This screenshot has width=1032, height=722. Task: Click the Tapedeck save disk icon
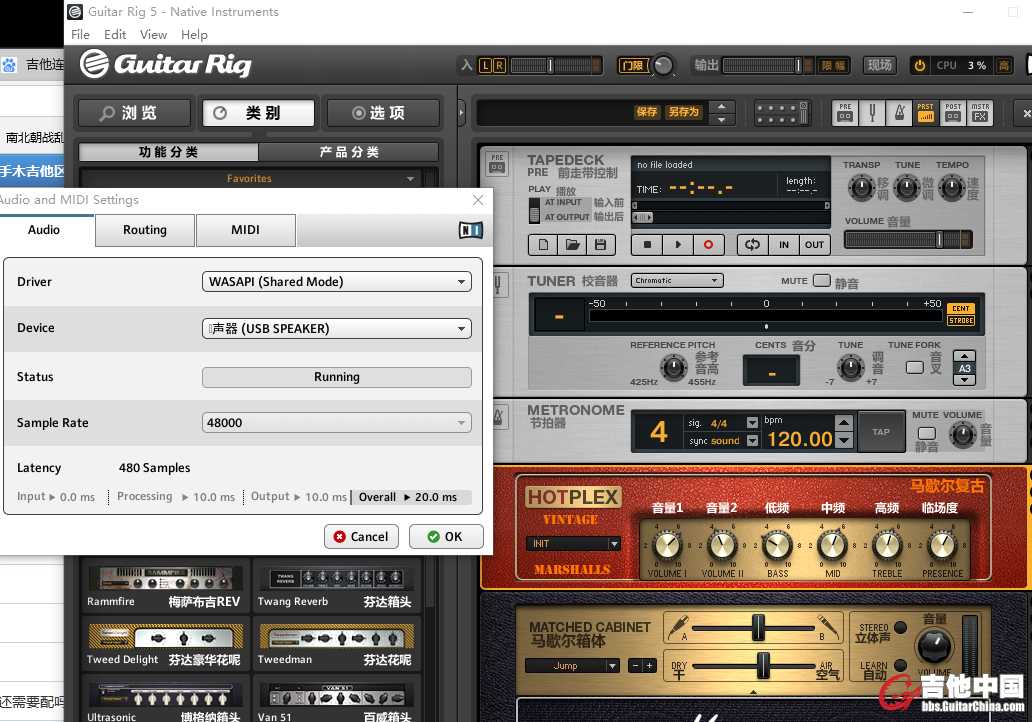coord(600,245)
